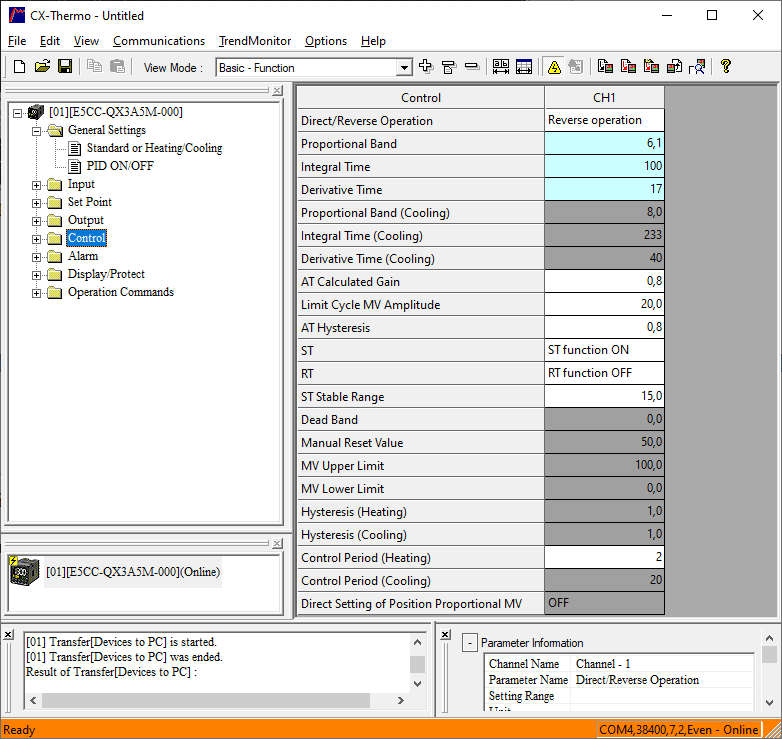This screenshot has width=782, height=739.
Task: Expand the Set Point folder
Action: point(36,203)
